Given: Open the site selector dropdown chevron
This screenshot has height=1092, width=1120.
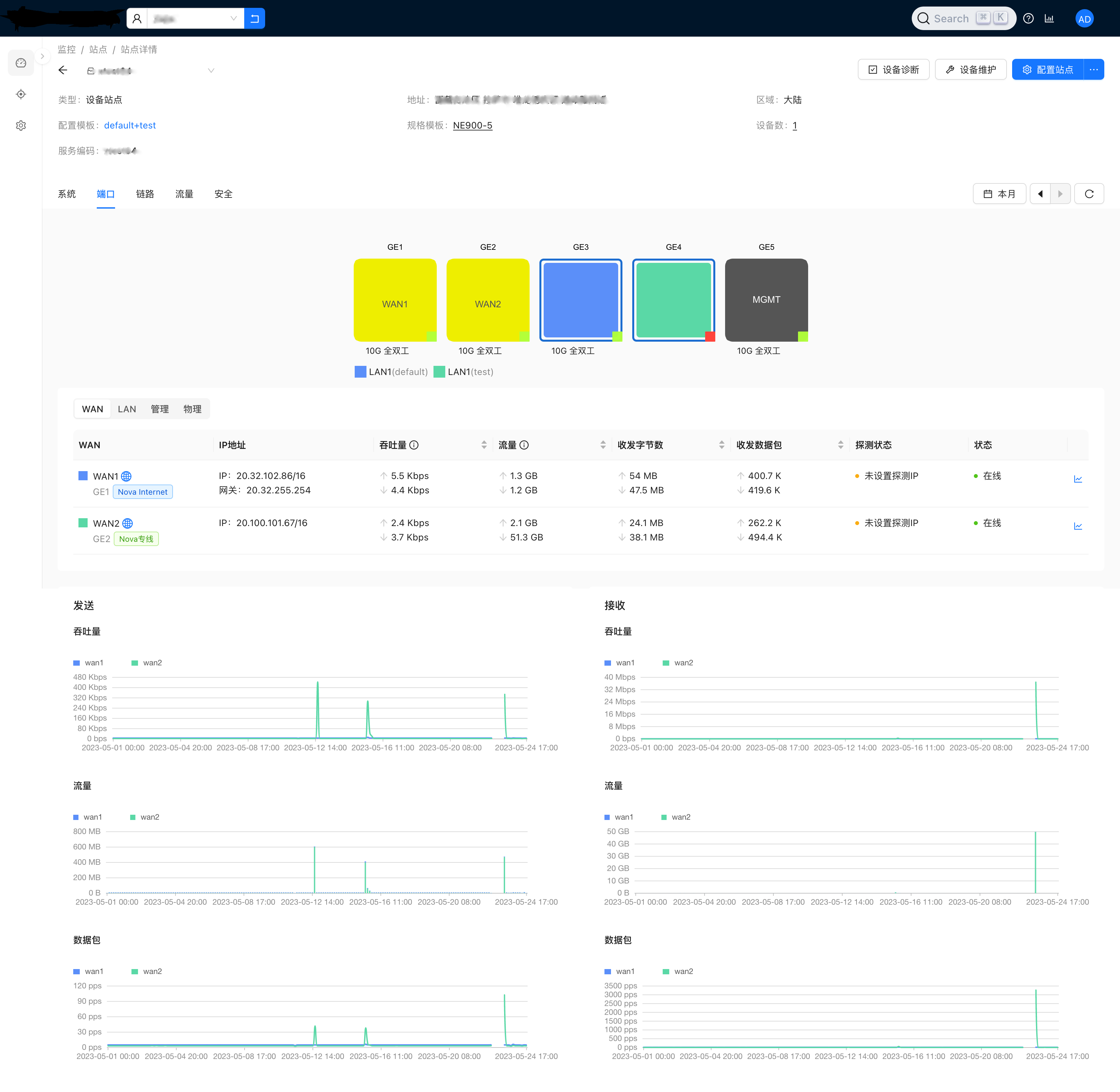Looking at the screenshot, I should click(x=211, y=71).
